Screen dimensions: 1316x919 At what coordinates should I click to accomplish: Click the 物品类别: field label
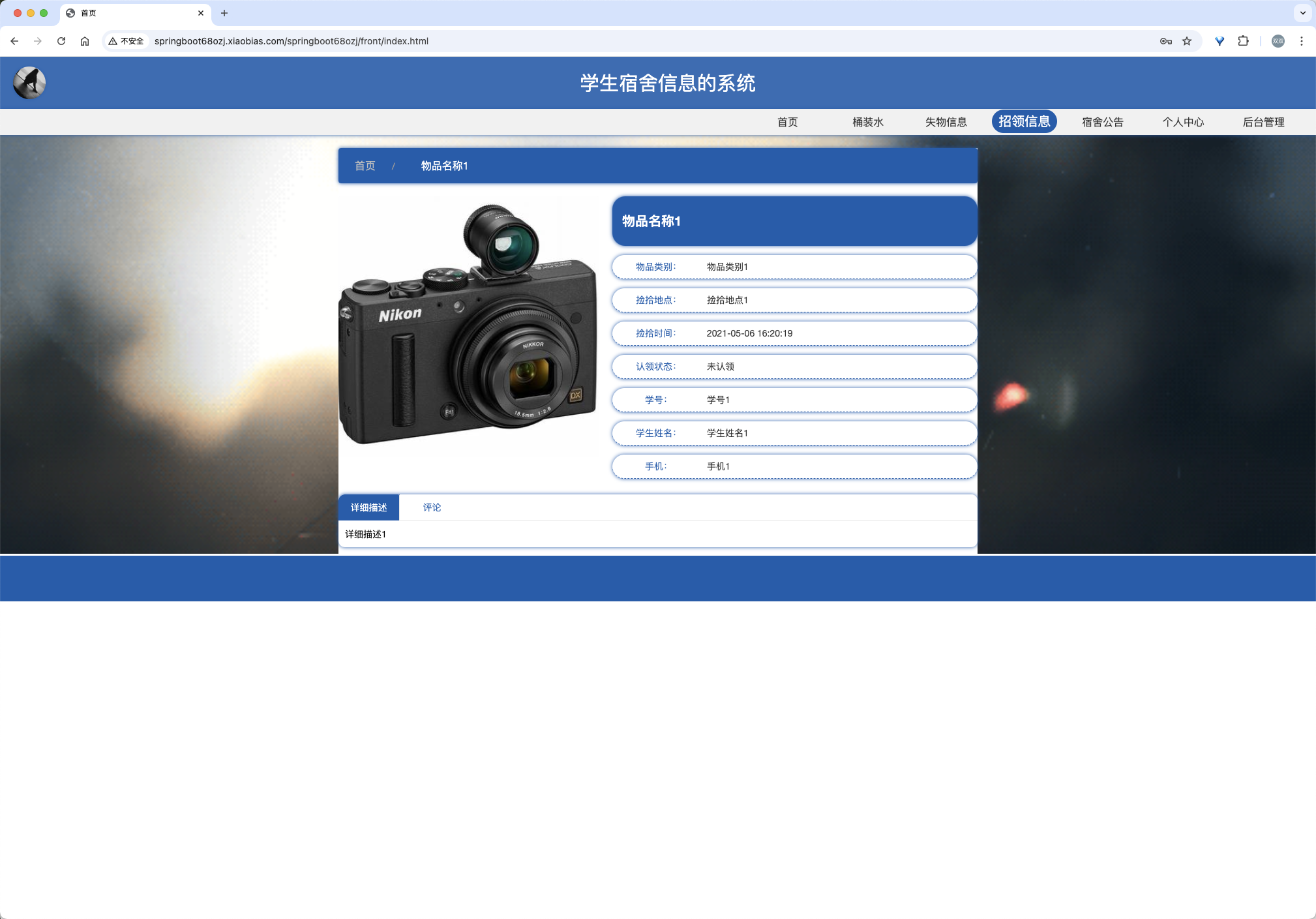pyautogui.click(x=655, y=267)
